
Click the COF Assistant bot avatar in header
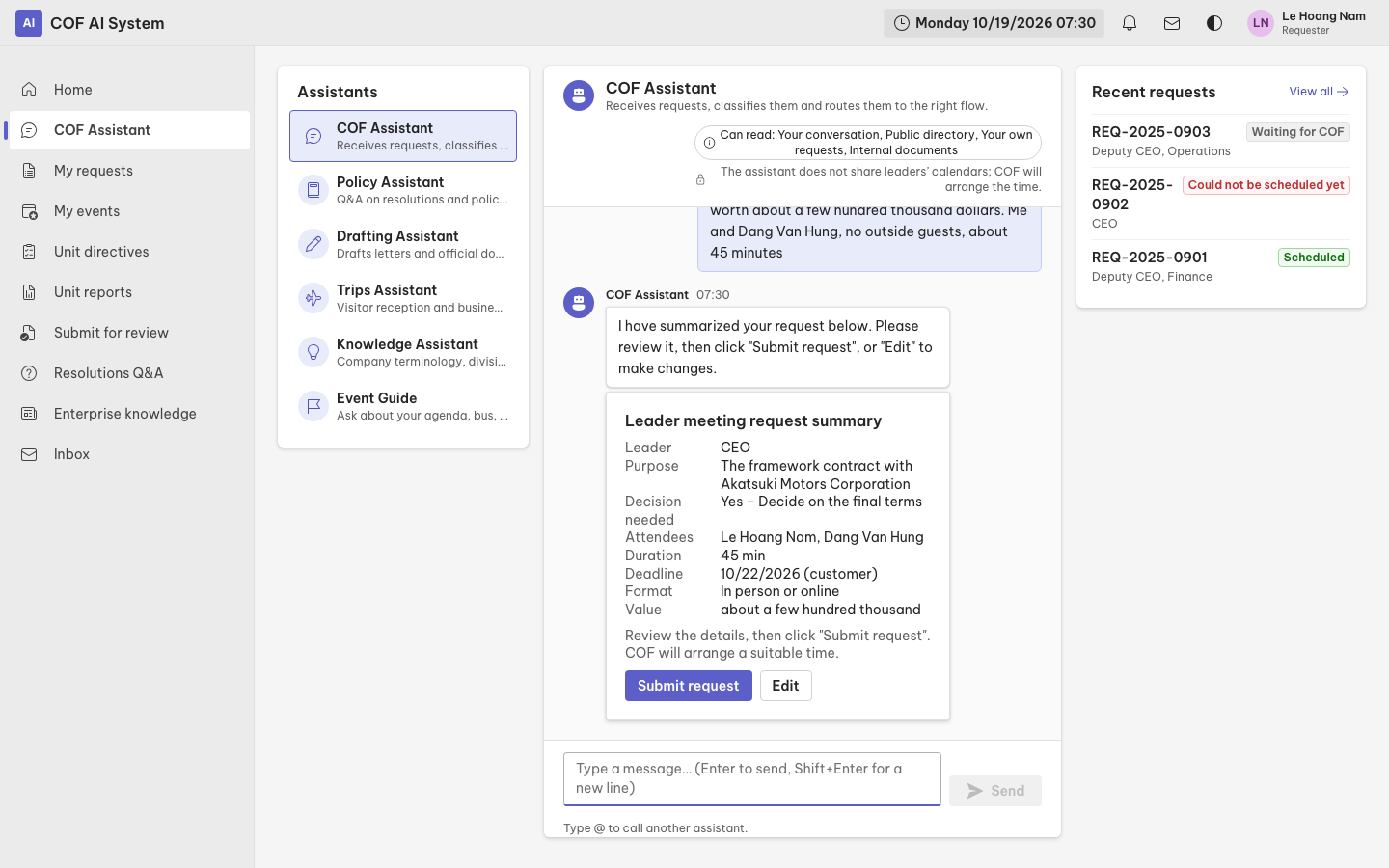coord(579,95)
